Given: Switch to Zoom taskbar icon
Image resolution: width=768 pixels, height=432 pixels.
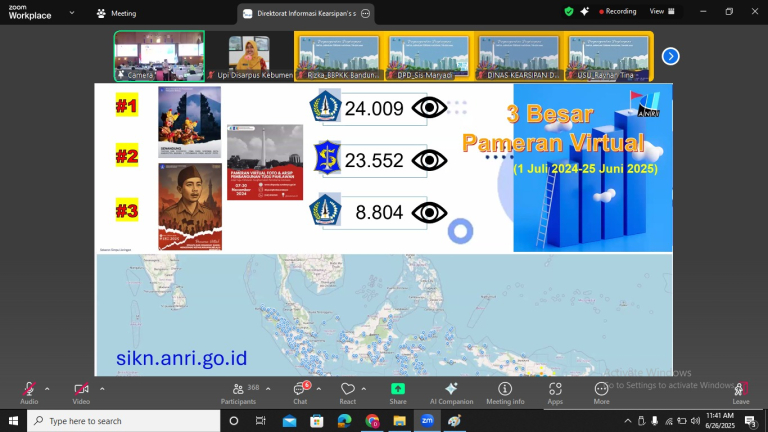Looking at the screenshot, I should [x=427, y=421].
